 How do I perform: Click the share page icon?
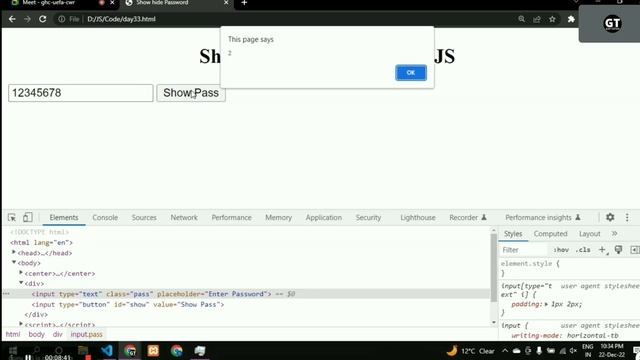point(537,19)
